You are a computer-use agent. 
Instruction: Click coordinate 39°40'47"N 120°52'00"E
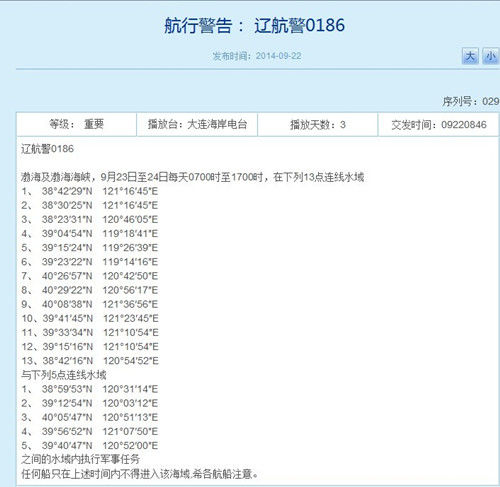point(100,445)
